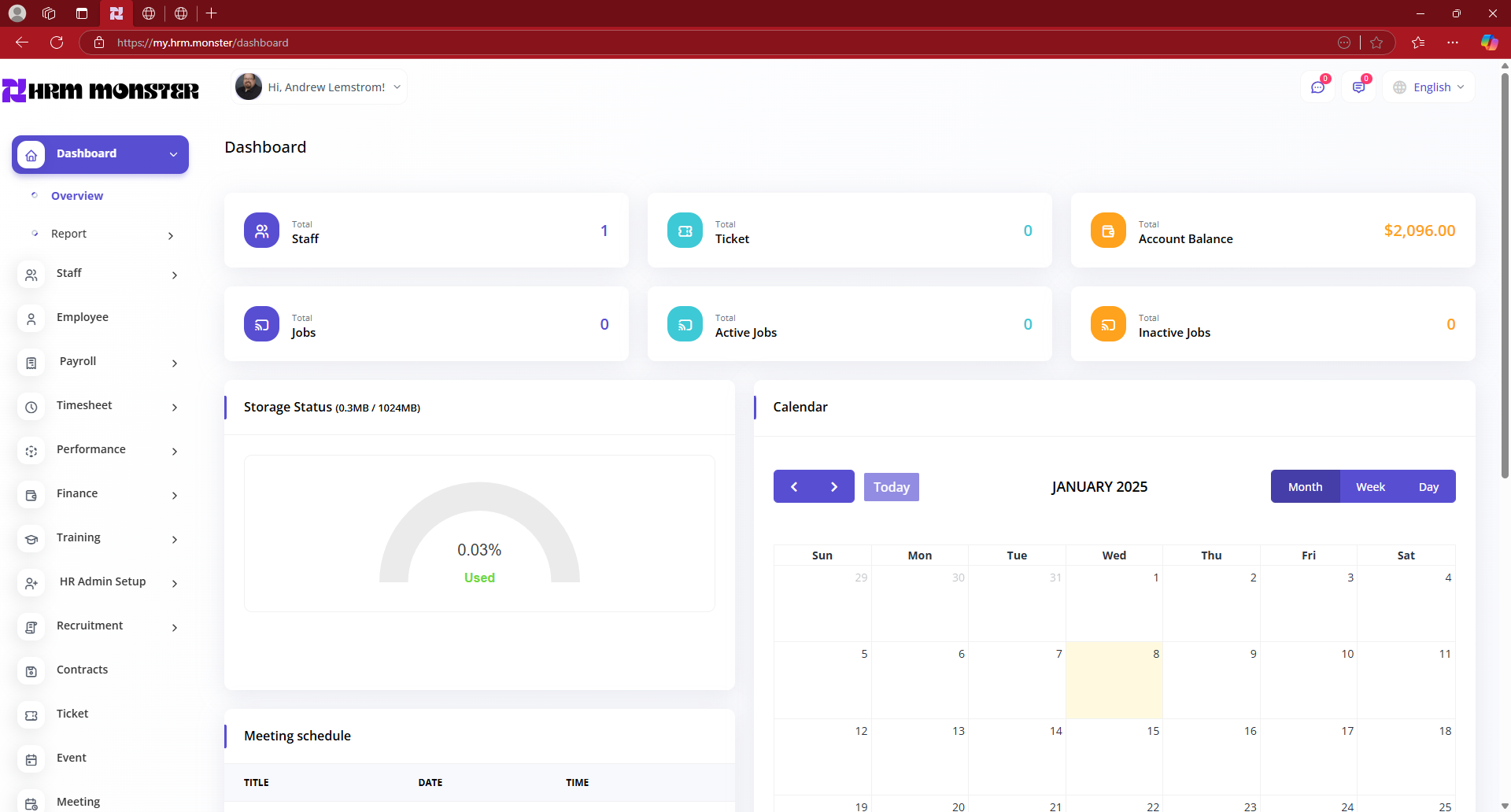Open the comments notification icon

[x=1358, y=87]
